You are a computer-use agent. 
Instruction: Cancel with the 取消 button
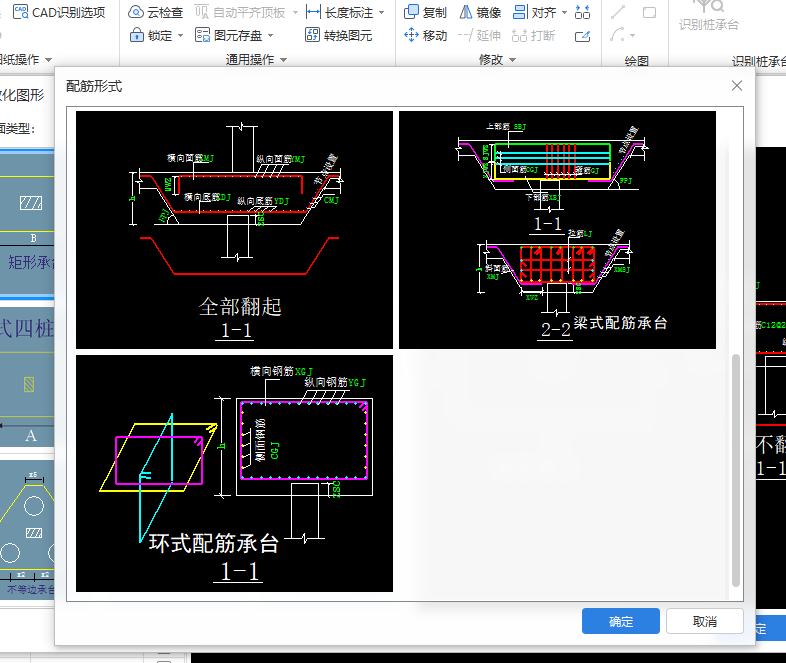[704, 621]
